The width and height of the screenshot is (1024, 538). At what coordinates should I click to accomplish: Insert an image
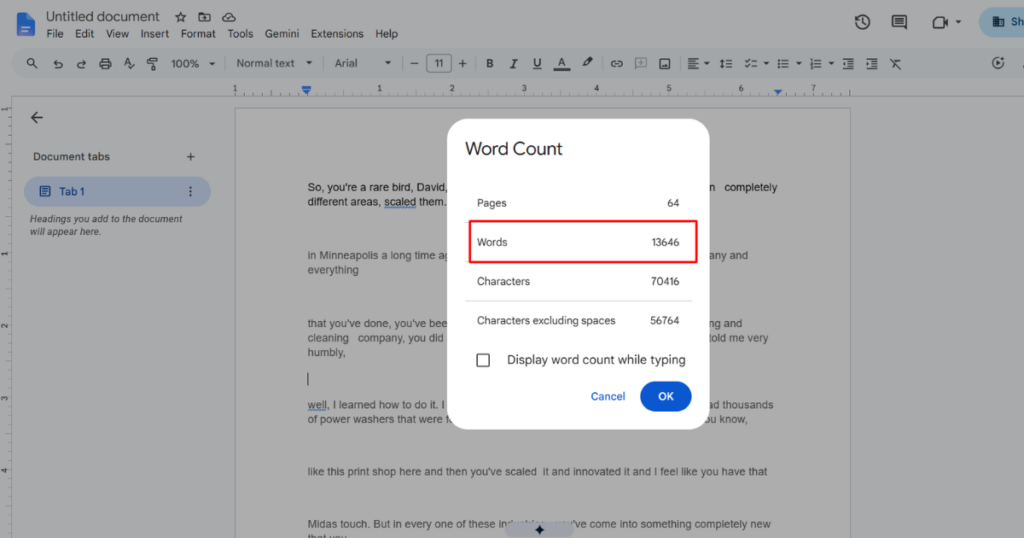(664, 63)
